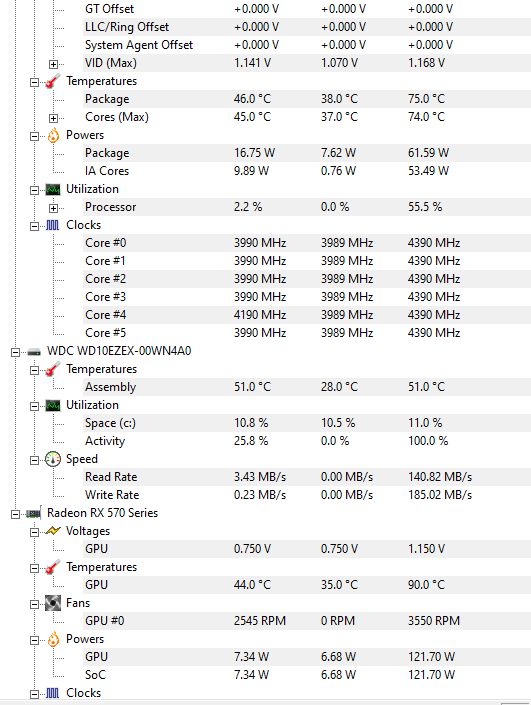Collapse the Speed section
531x705 pixels.
point(34,460)
